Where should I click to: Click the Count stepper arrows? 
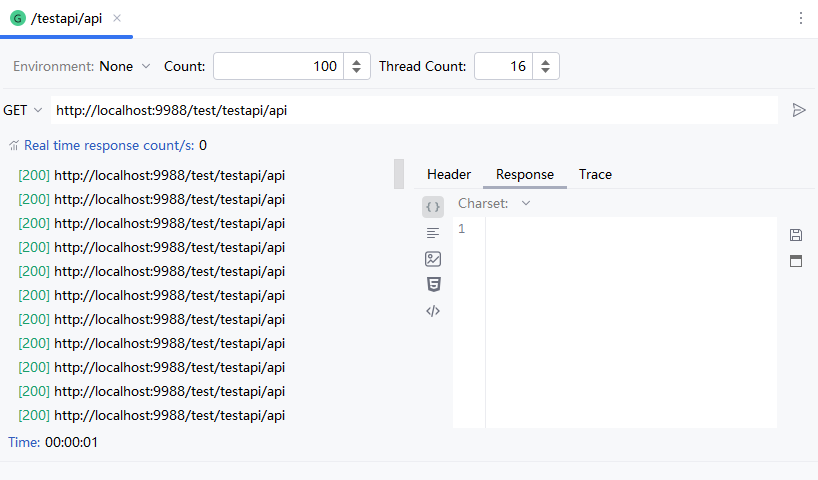357,66
